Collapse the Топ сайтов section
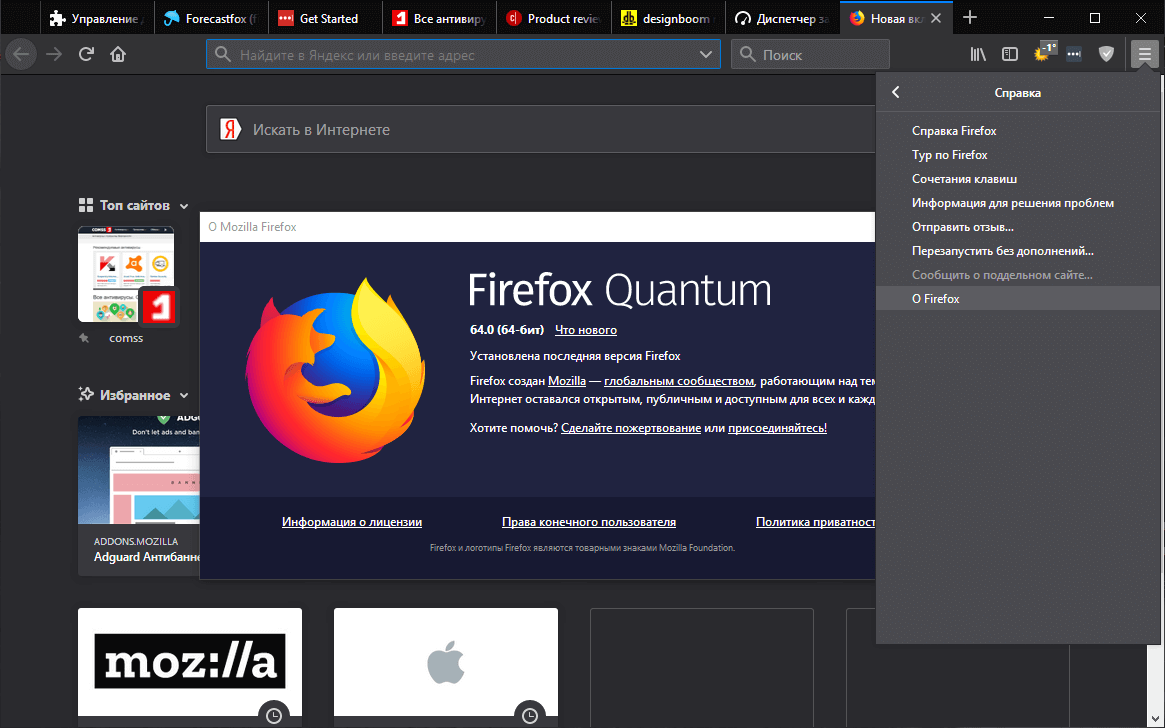The image size is (1165, 728). point(184,205)
